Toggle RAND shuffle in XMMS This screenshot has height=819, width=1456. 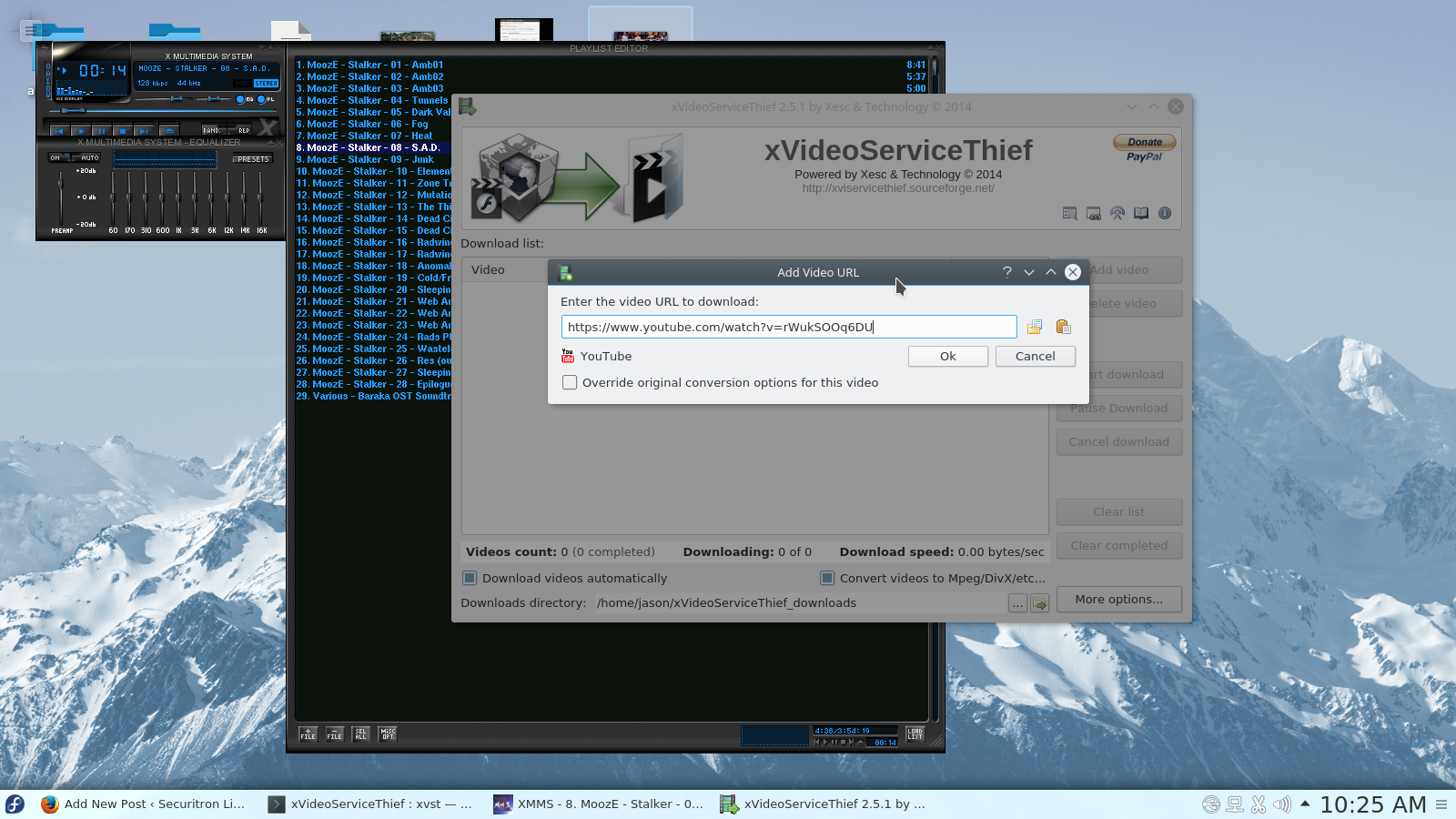click(213, 130)
